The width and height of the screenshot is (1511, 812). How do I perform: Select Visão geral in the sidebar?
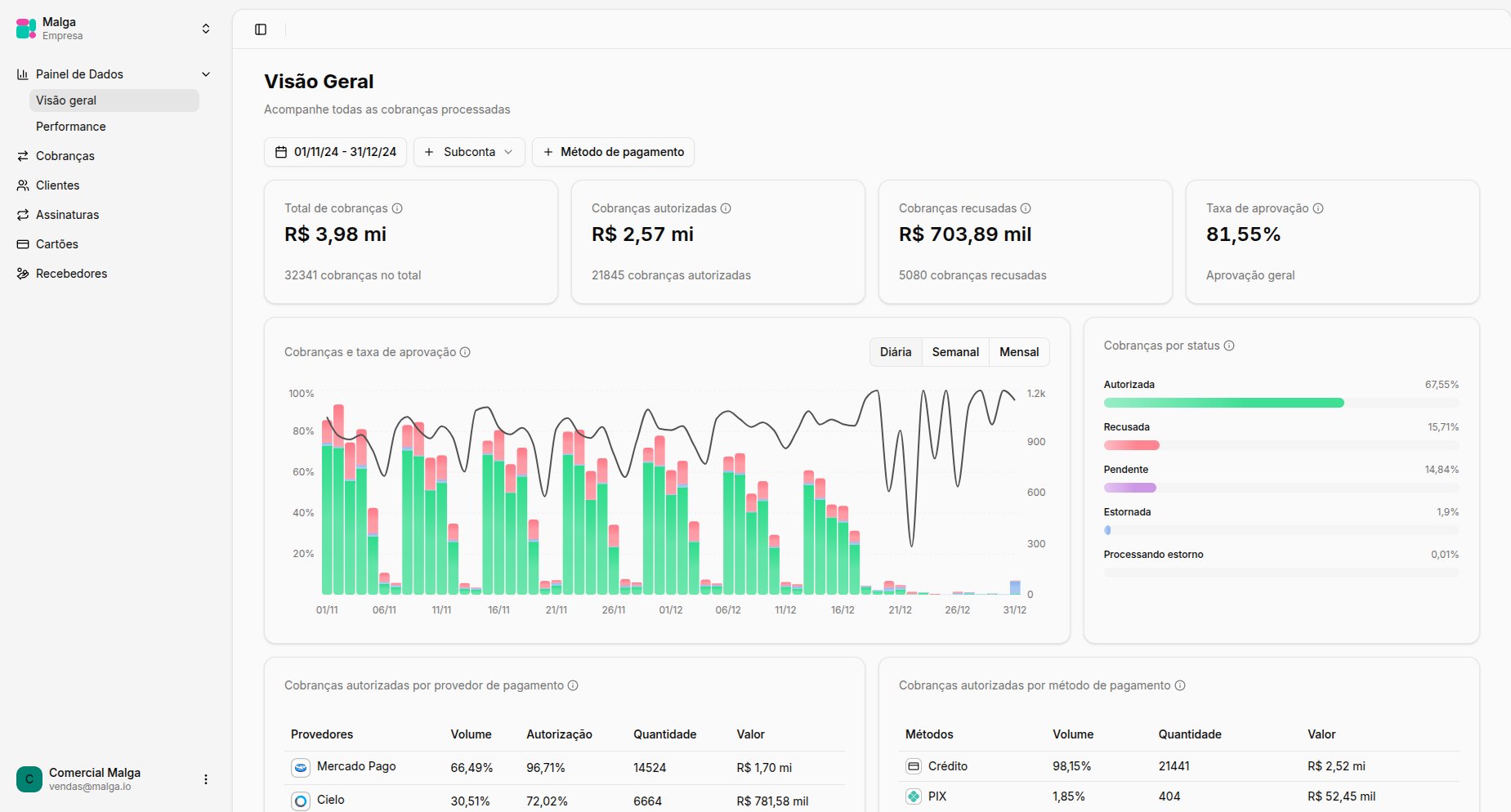114,100
